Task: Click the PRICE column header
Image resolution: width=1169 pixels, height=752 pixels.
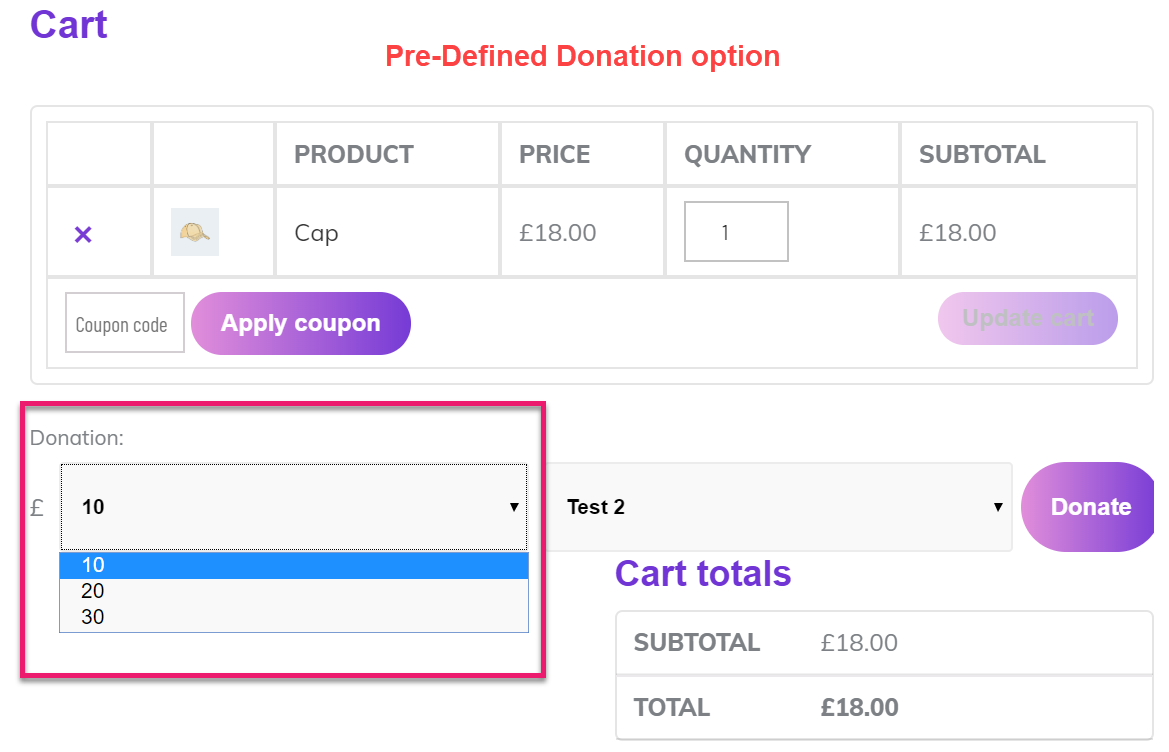Action: [x=555, y=155]
